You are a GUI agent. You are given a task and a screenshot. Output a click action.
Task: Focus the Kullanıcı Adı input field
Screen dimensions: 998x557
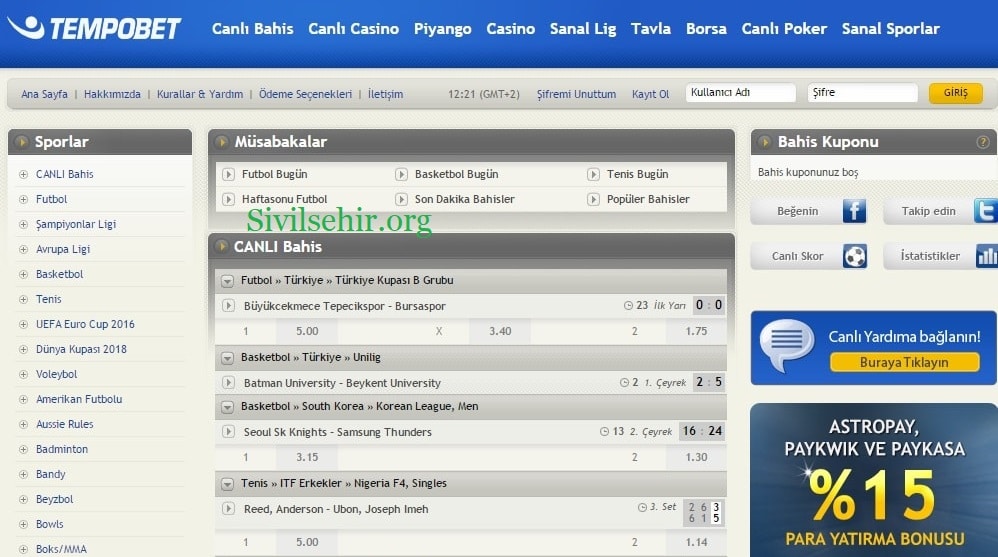pos(740,93)
